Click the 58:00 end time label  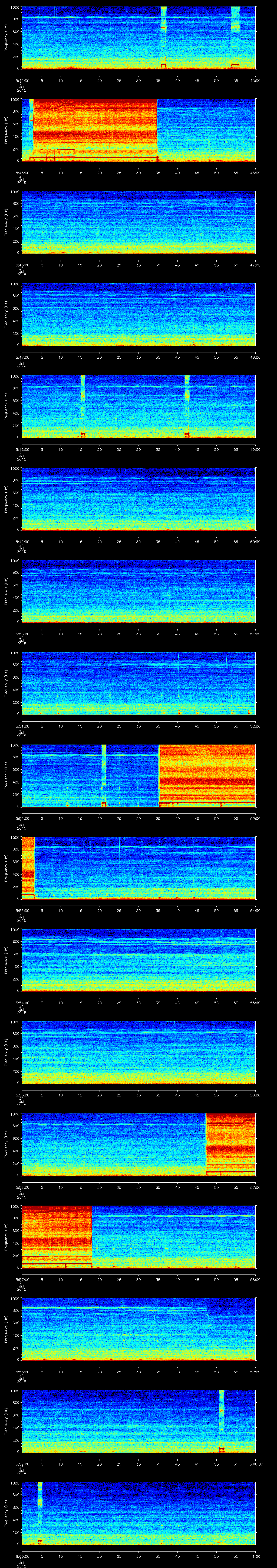(x=255, y=1279)
